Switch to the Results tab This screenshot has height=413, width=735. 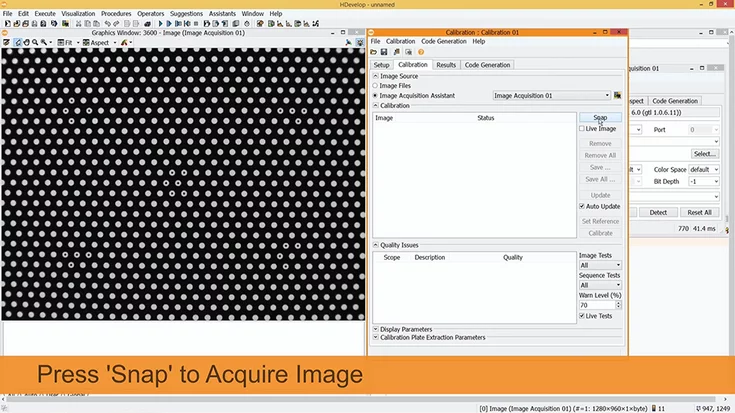point(446,65)
